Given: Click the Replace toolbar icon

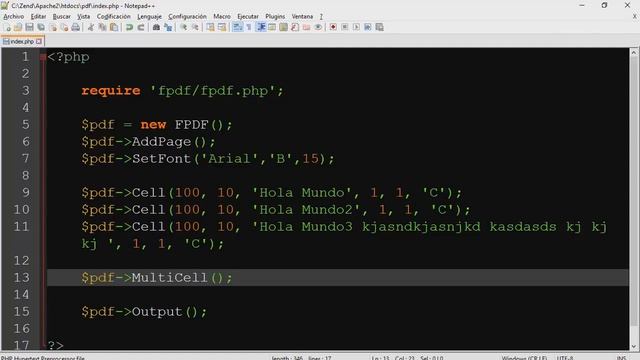Looking at the screenshot, I should [168, 27].
